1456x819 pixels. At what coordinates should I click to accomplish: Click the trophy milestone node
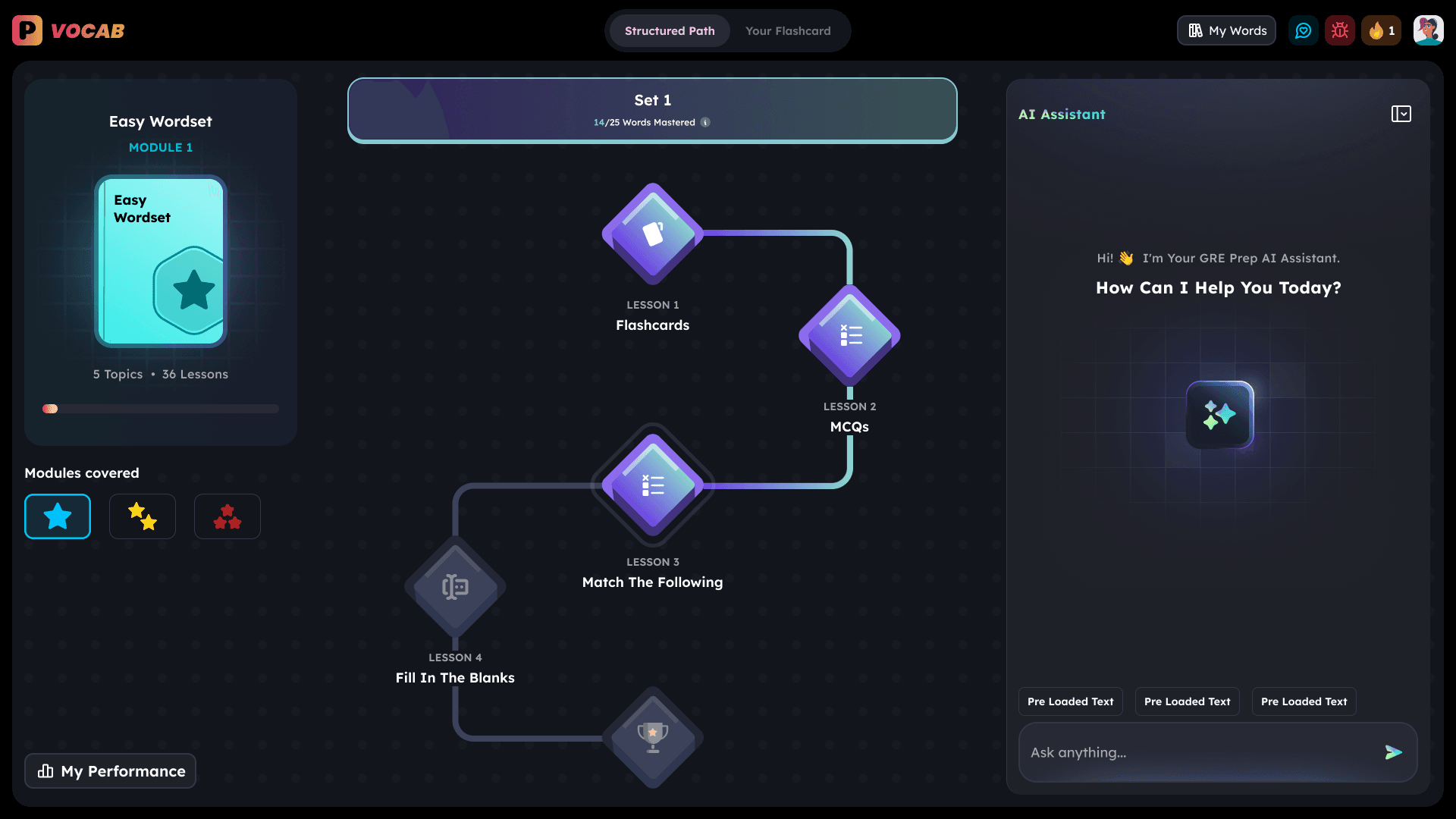(652, 737)
